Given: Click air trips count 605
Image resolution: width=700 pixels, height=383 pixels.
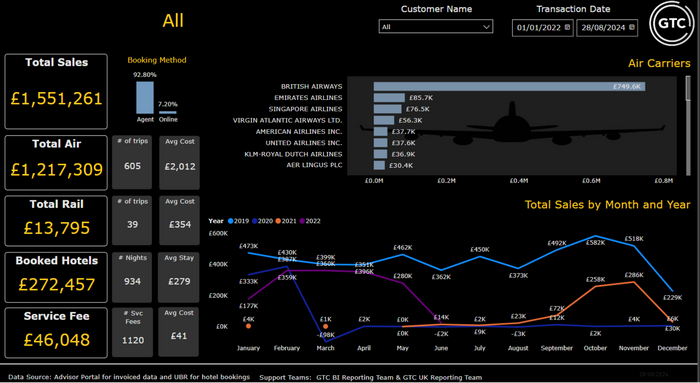Looking at the screenshot, I should pos(132,166).
